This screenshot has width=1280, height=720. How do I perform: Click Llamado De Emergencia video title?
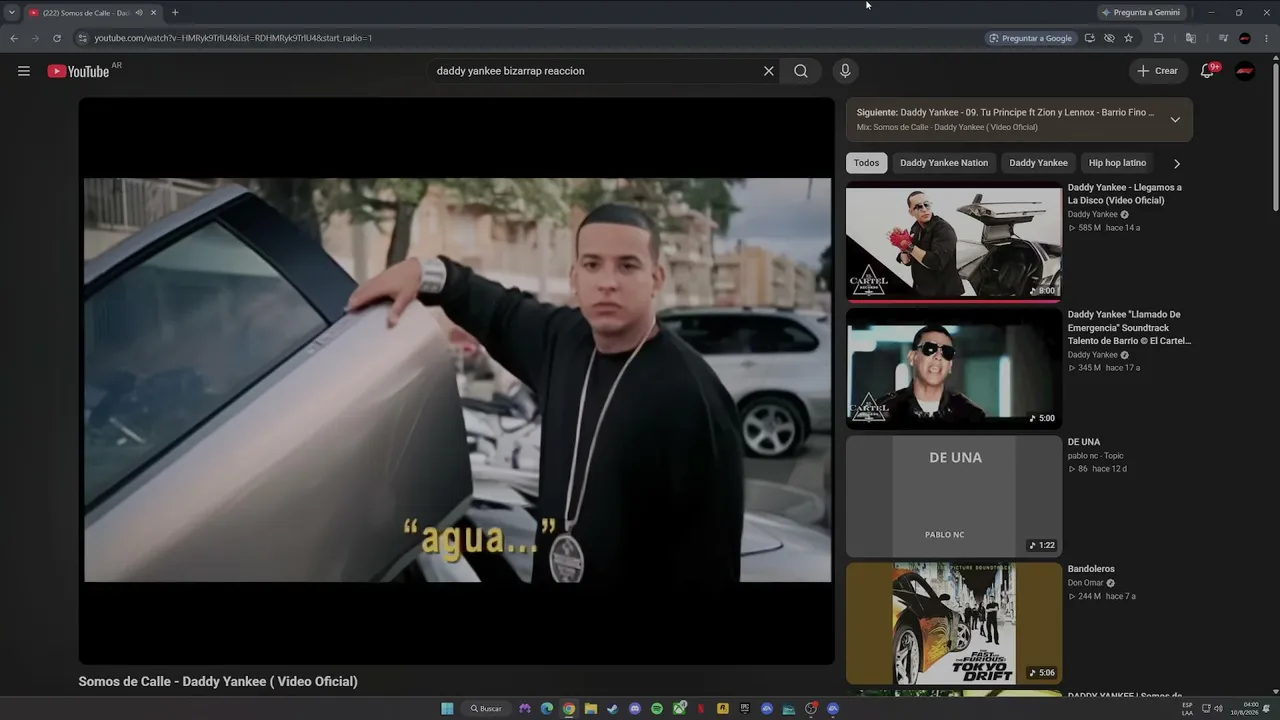1129,327
